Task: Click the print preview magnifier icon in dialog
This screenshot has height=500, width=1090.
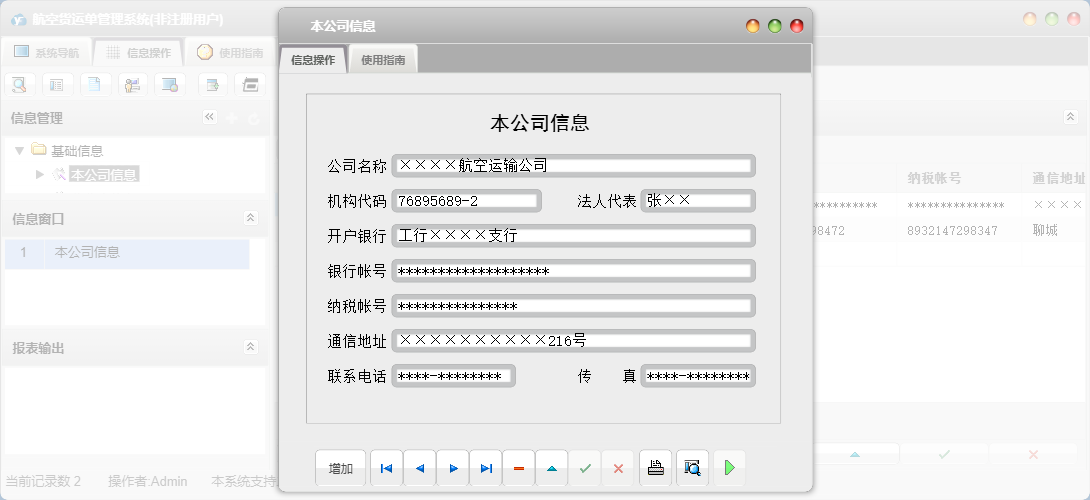Action: (692, 468)
